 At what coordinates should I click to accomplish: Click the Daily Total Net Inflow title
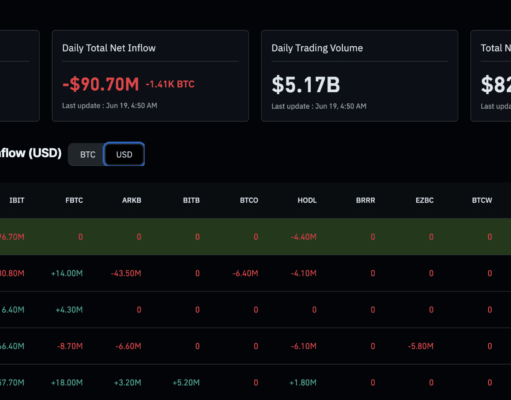tap(109, 48)
